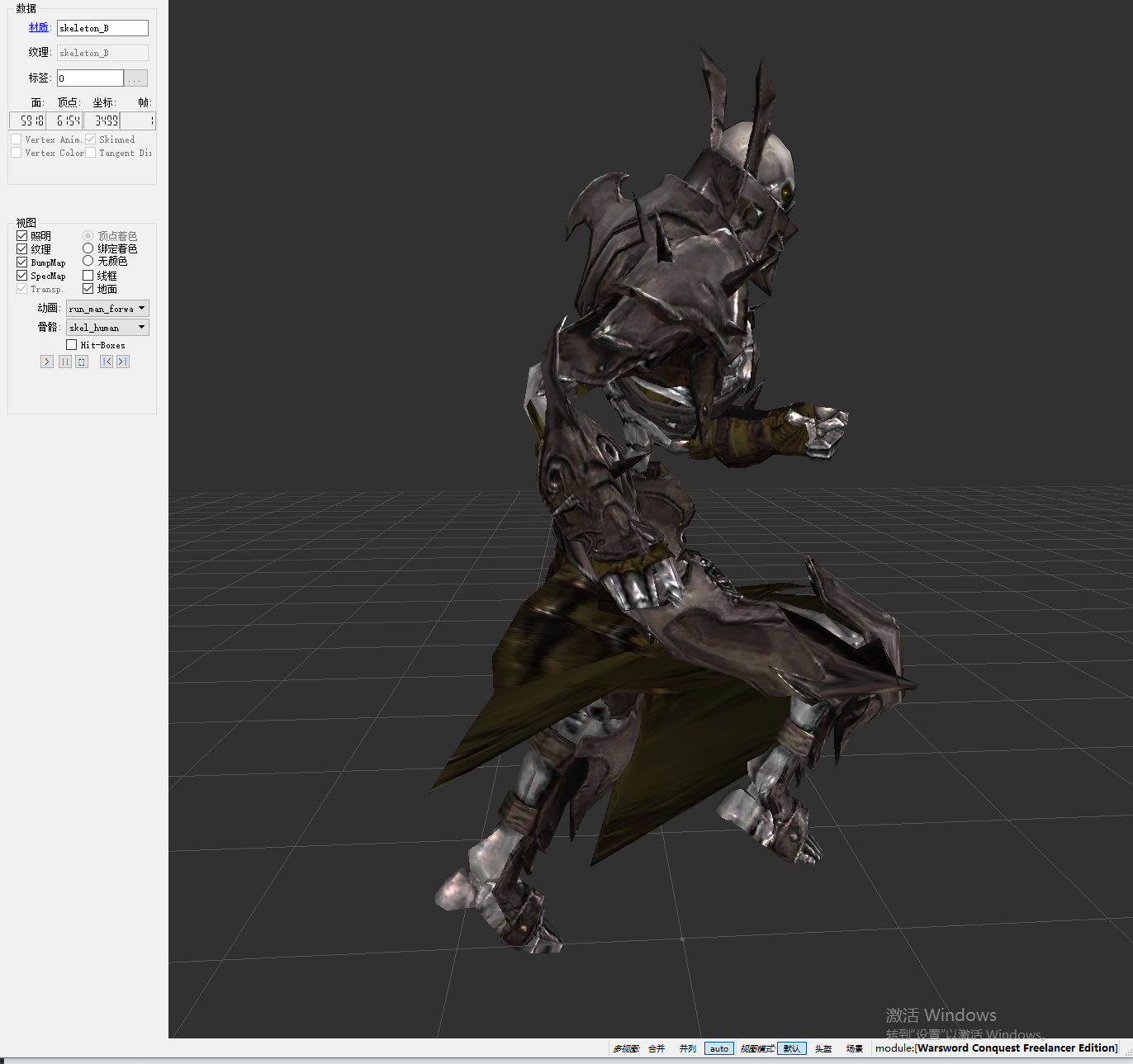Toggle the 照明 lighting checkbox
Image resolution: width=1133 pixels, height=1064 pixels.
(x=22, y=236)
